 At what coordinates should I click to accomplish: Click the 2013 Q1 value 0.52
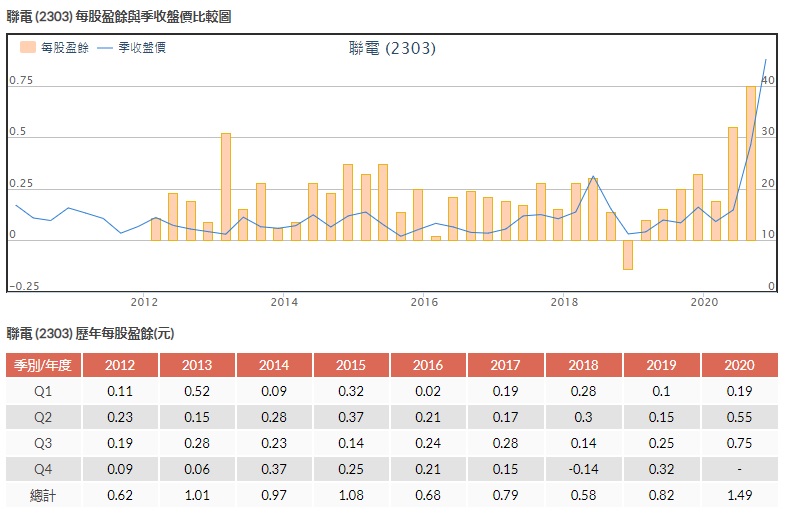pyautogui.click(x=197, y=391)
